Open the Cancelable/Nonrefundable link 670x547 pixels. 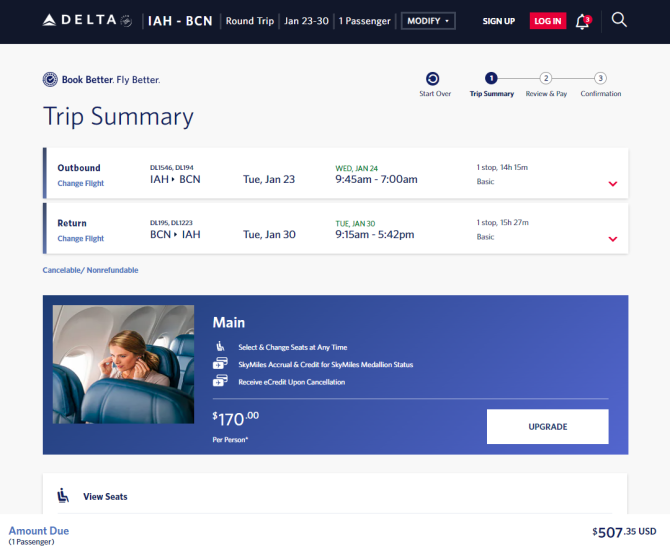pos(90,270)
